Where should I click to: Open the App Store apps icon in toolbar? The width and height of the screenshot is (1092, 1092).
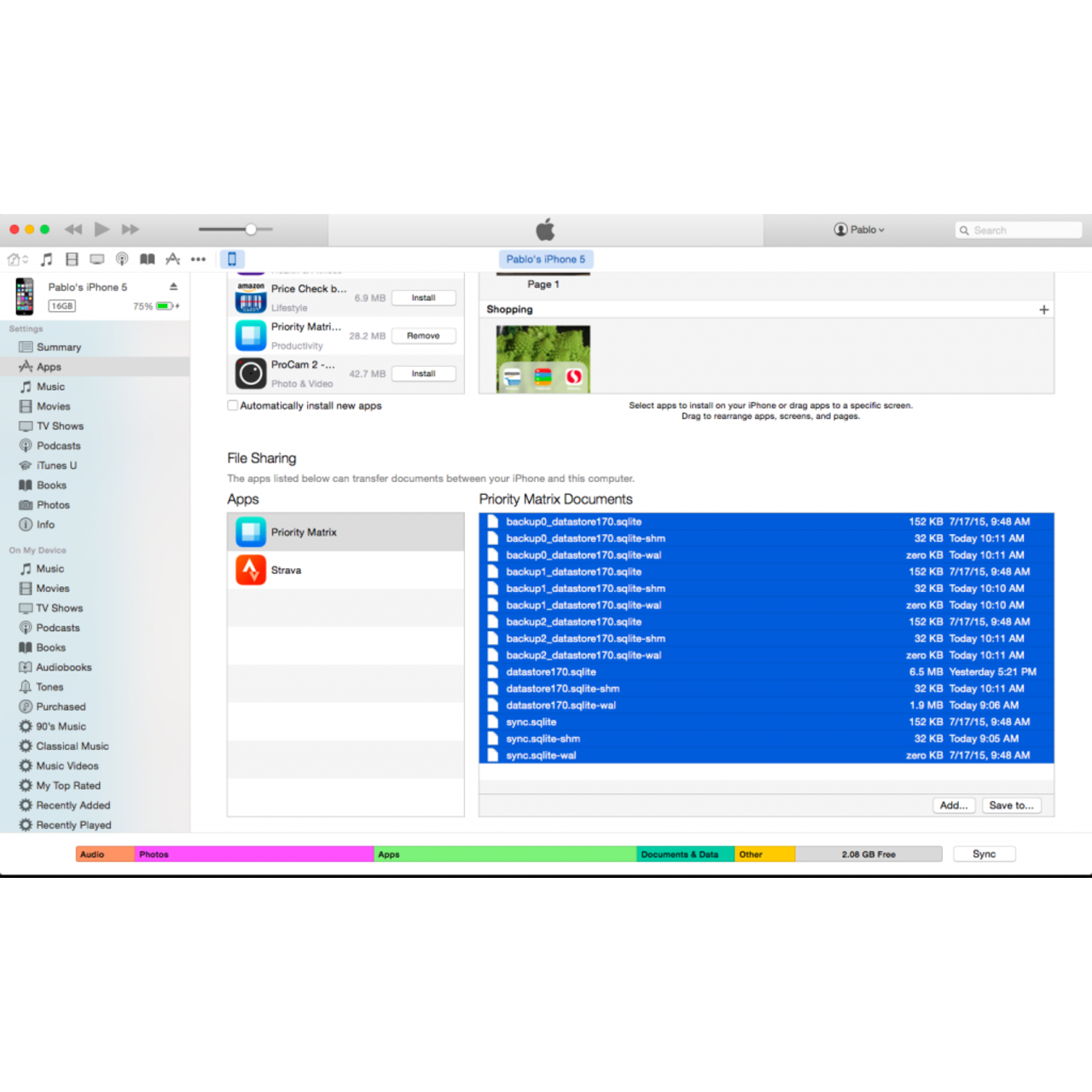coord(173,259)
